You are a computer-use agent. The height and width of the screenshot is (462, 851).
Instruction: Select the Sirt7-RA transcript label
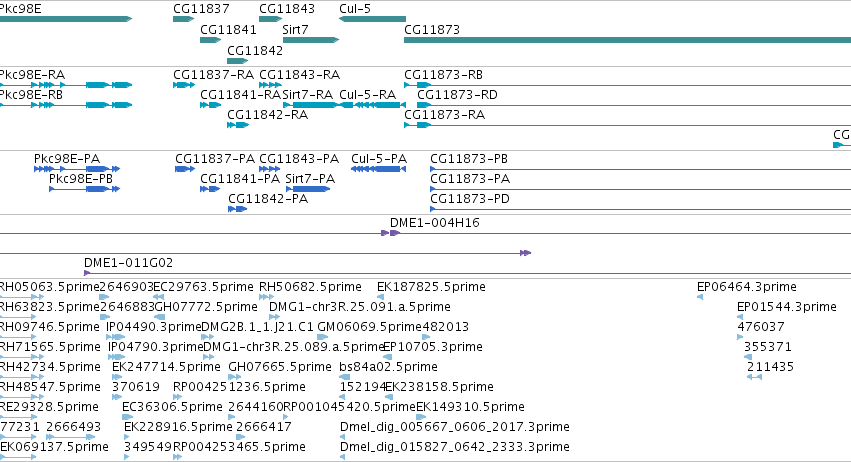tap(308, 94)
